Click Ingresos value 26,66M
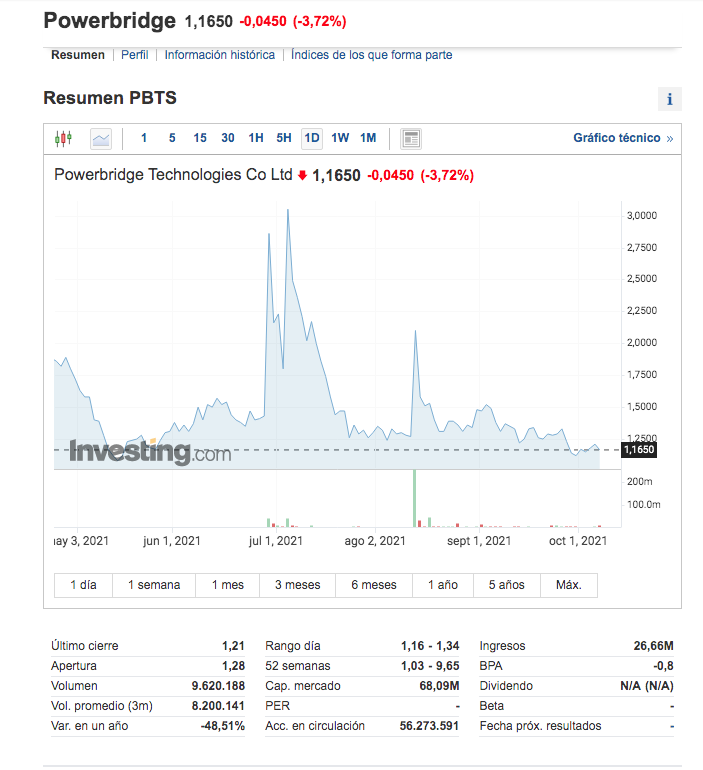 [x=653, y=646]
